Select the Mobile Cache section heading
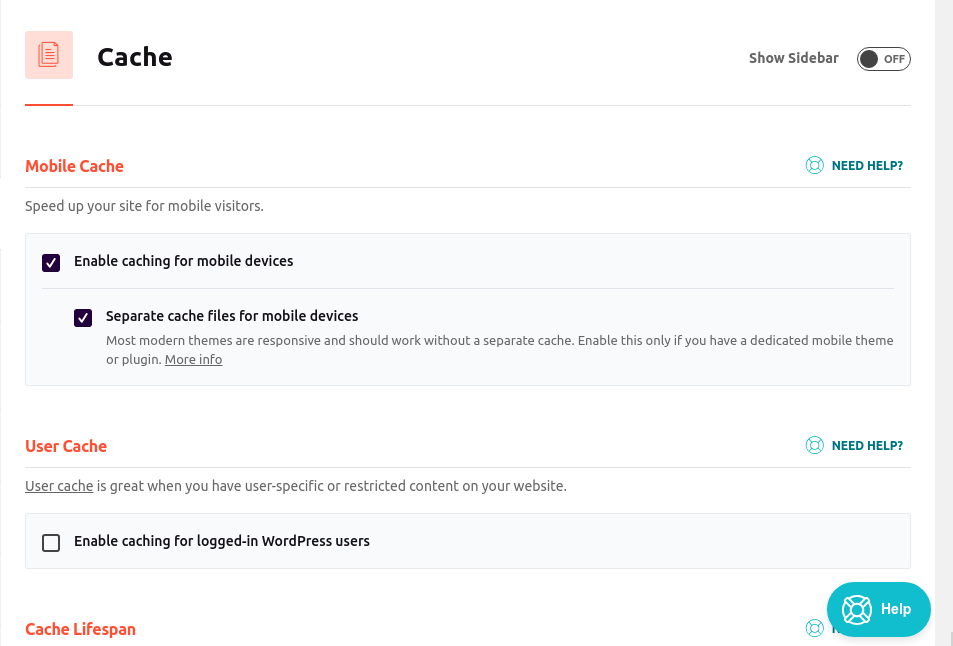The width and height of the screenshot is (953, 646). tap(74, 166)
